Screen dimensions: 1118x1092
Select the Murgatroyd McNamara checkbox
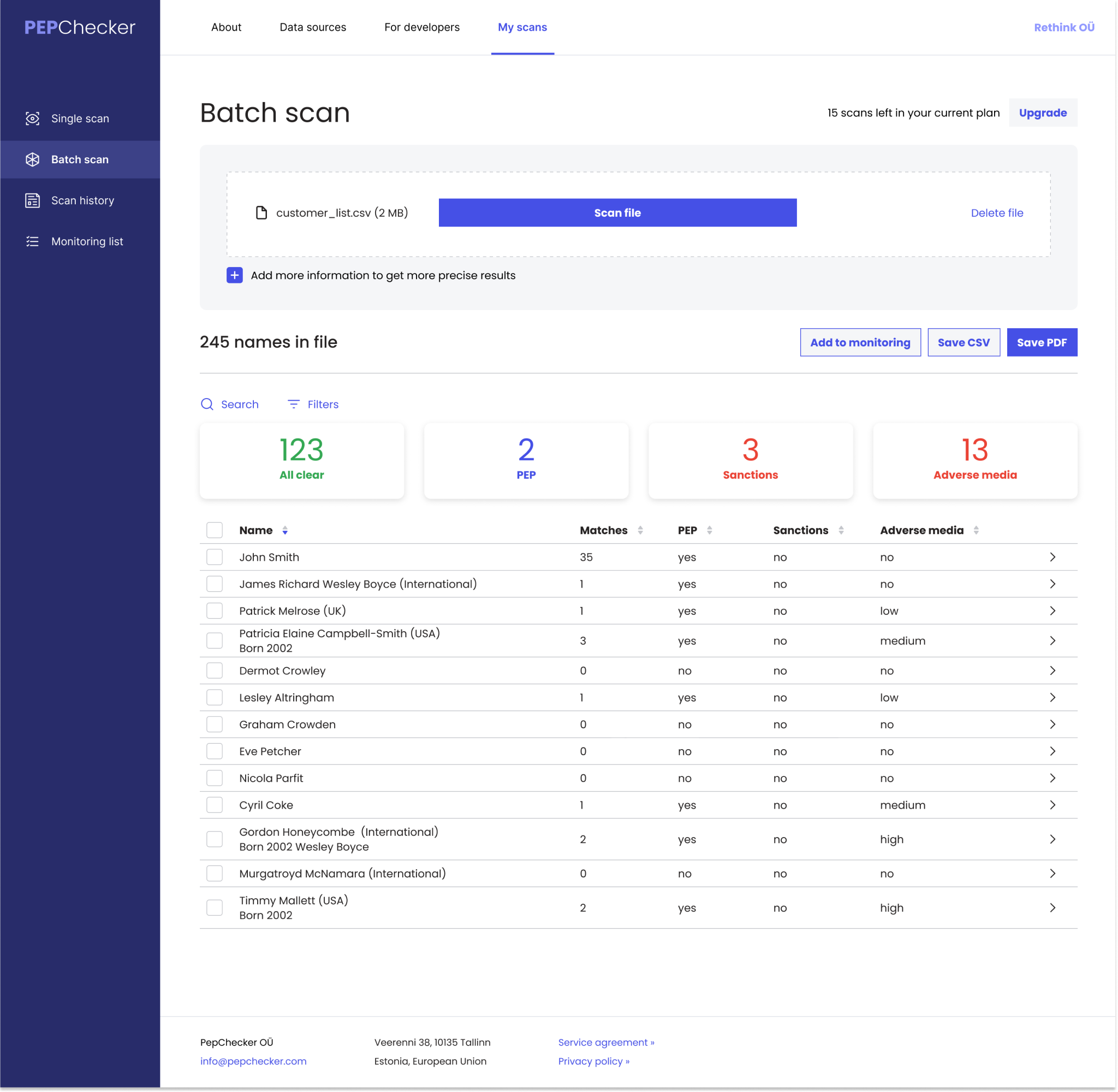point(215,874)
